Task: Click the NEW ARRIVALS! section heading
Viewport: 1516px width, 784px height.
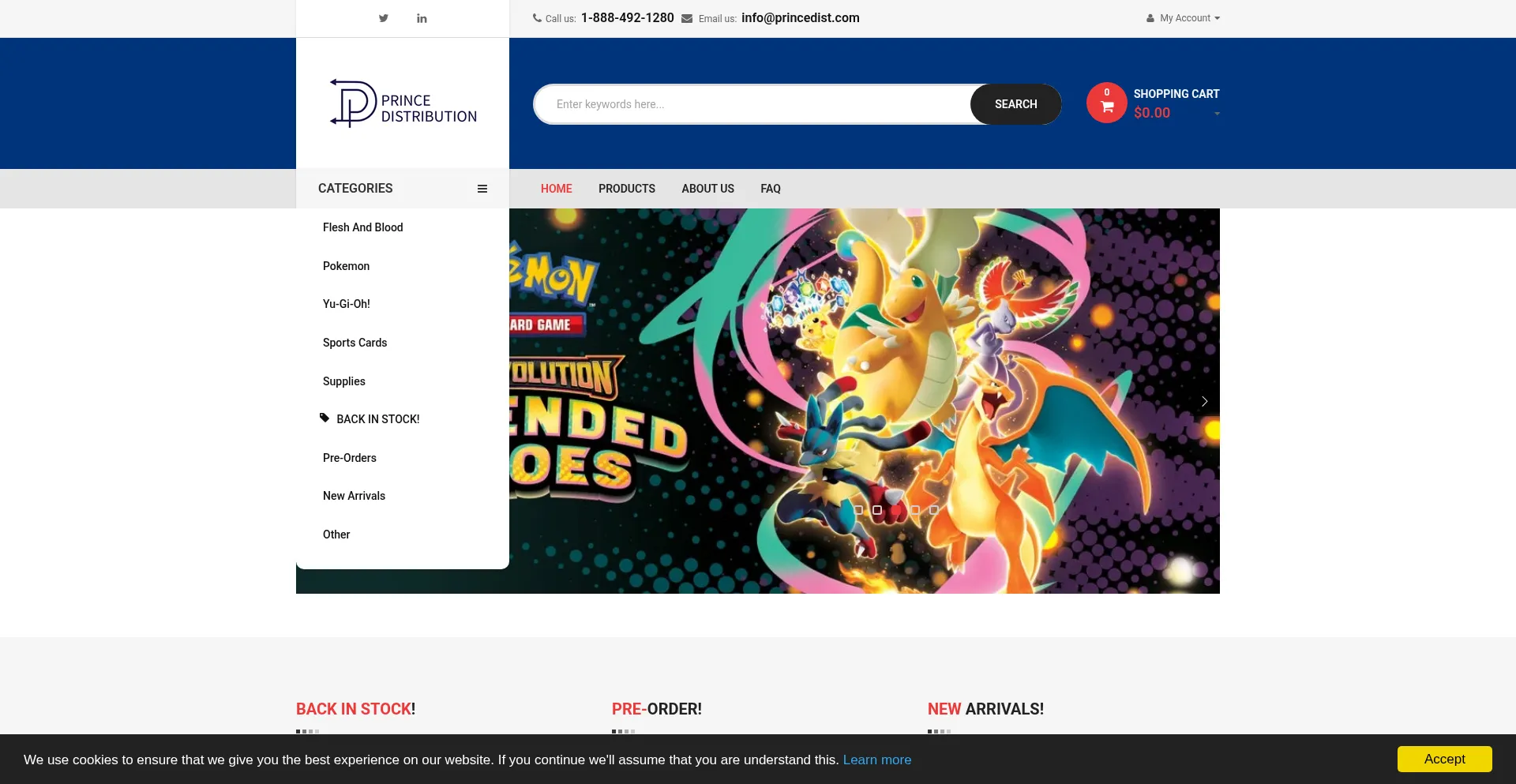Action: pyautogui.click(x=985, y=709)
